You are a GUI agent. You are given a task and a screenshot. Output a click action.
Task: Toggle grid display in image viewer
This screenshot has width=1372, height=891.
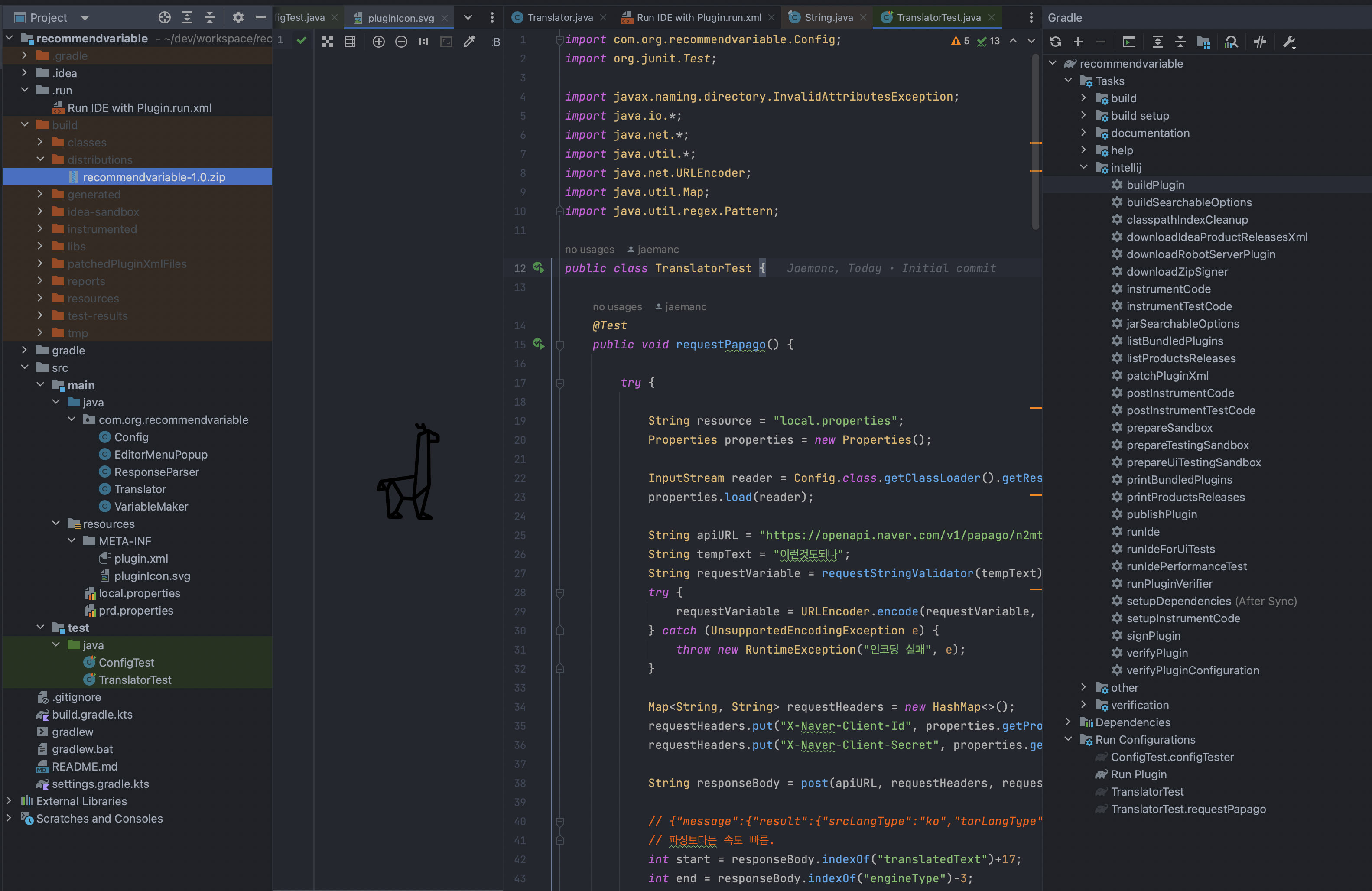click(350, 42)
